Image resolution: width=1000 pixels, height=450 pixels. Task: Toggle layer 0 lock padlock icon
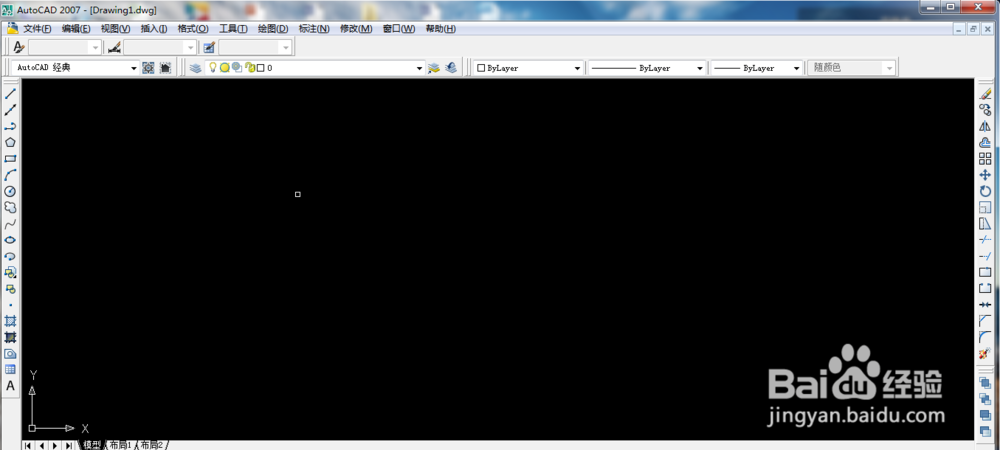pyautogui.click(x=251, y=68)
